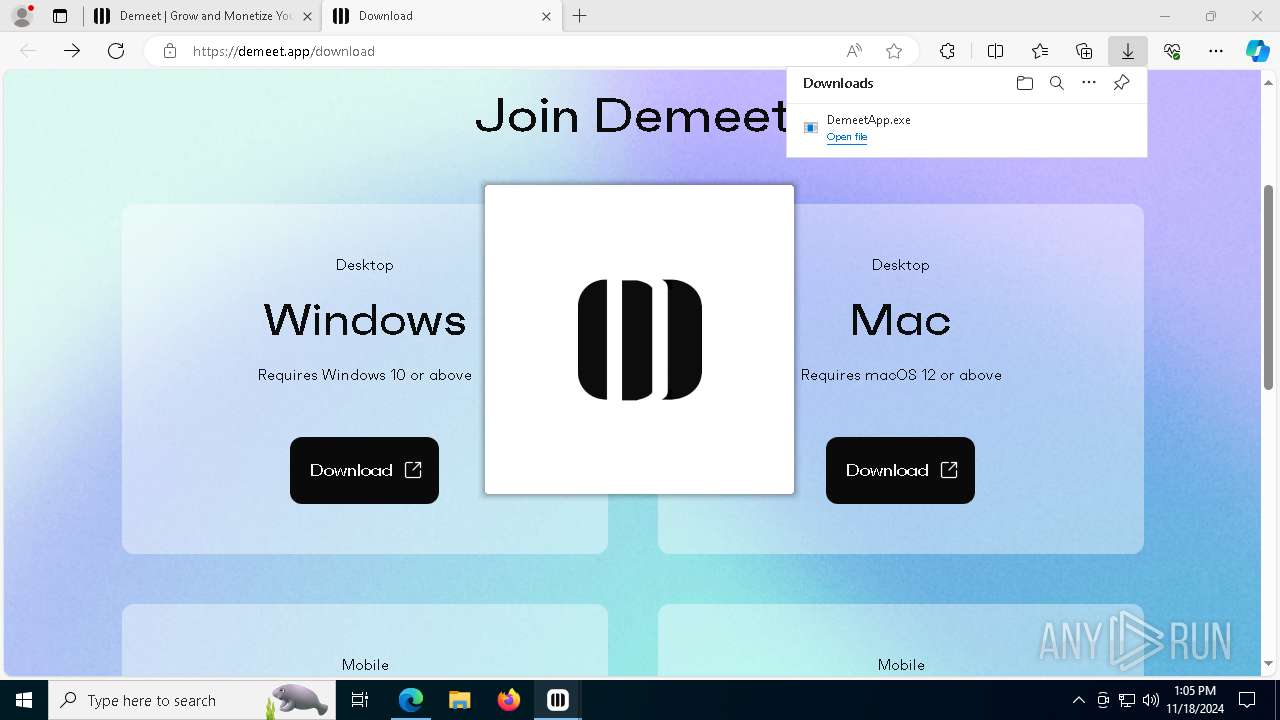Image resolution: width=1280 pixels, height=720 pixels.
Task: Open the volume control tray icon
Action: (1150, 700)
